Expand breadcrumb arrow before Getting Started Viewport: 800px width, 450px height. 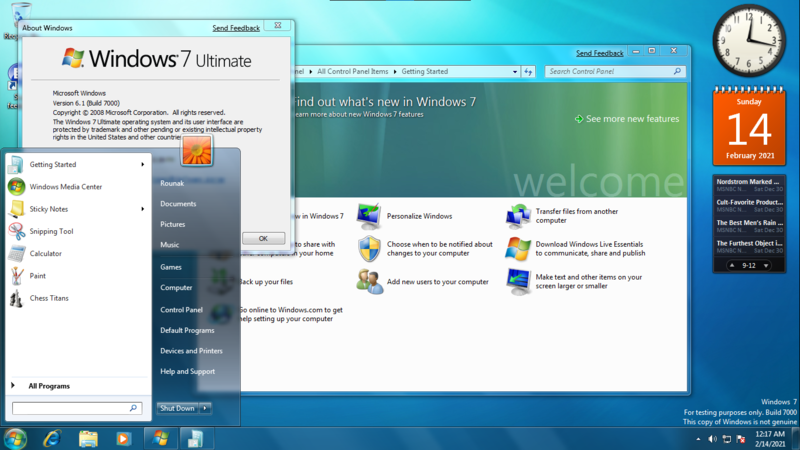[395, 72]
